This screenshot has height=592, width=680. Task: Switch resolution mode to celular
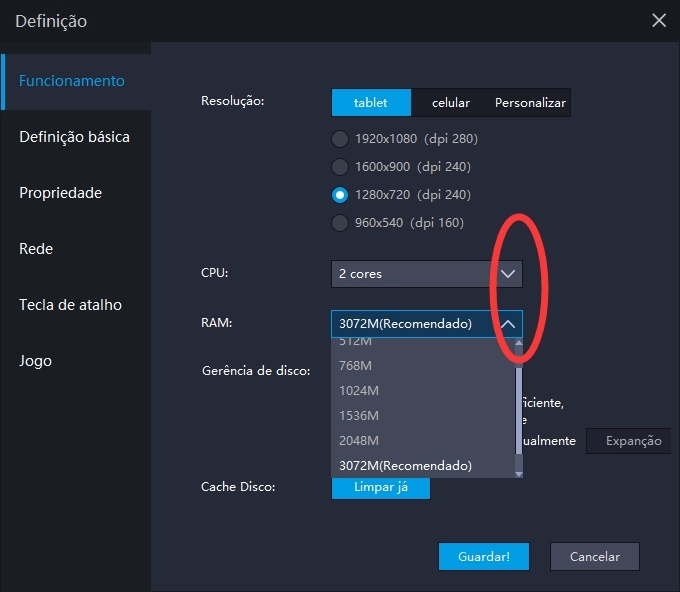click(451, 103)
